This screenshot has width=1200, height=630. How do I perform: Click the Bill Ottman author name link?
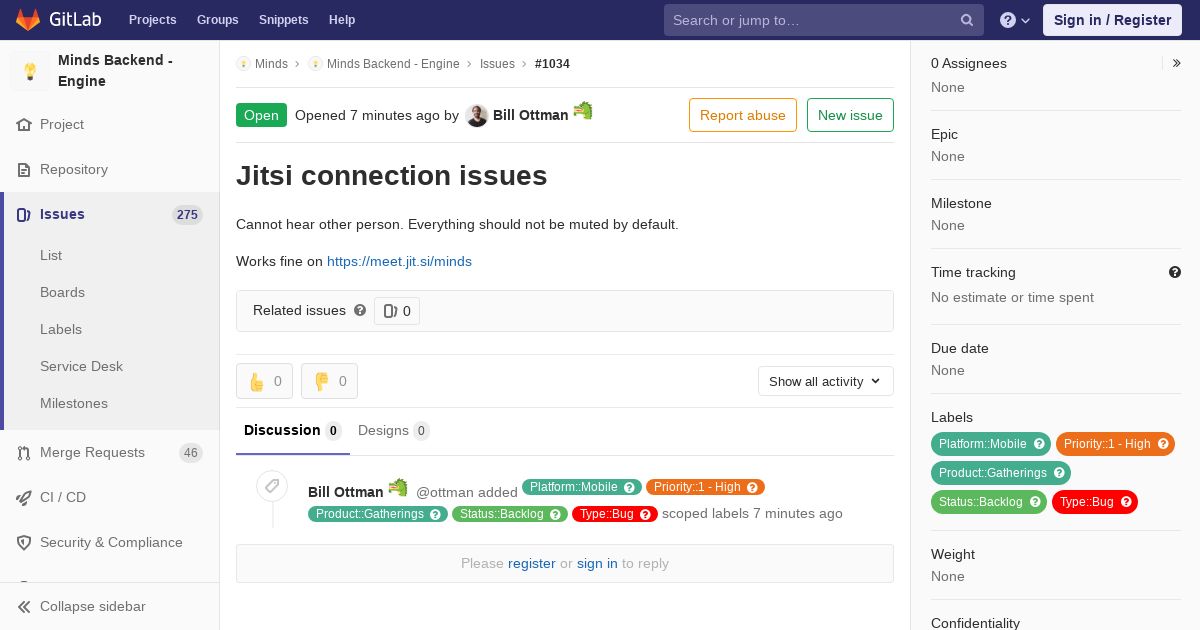click(x=530, y=115)
